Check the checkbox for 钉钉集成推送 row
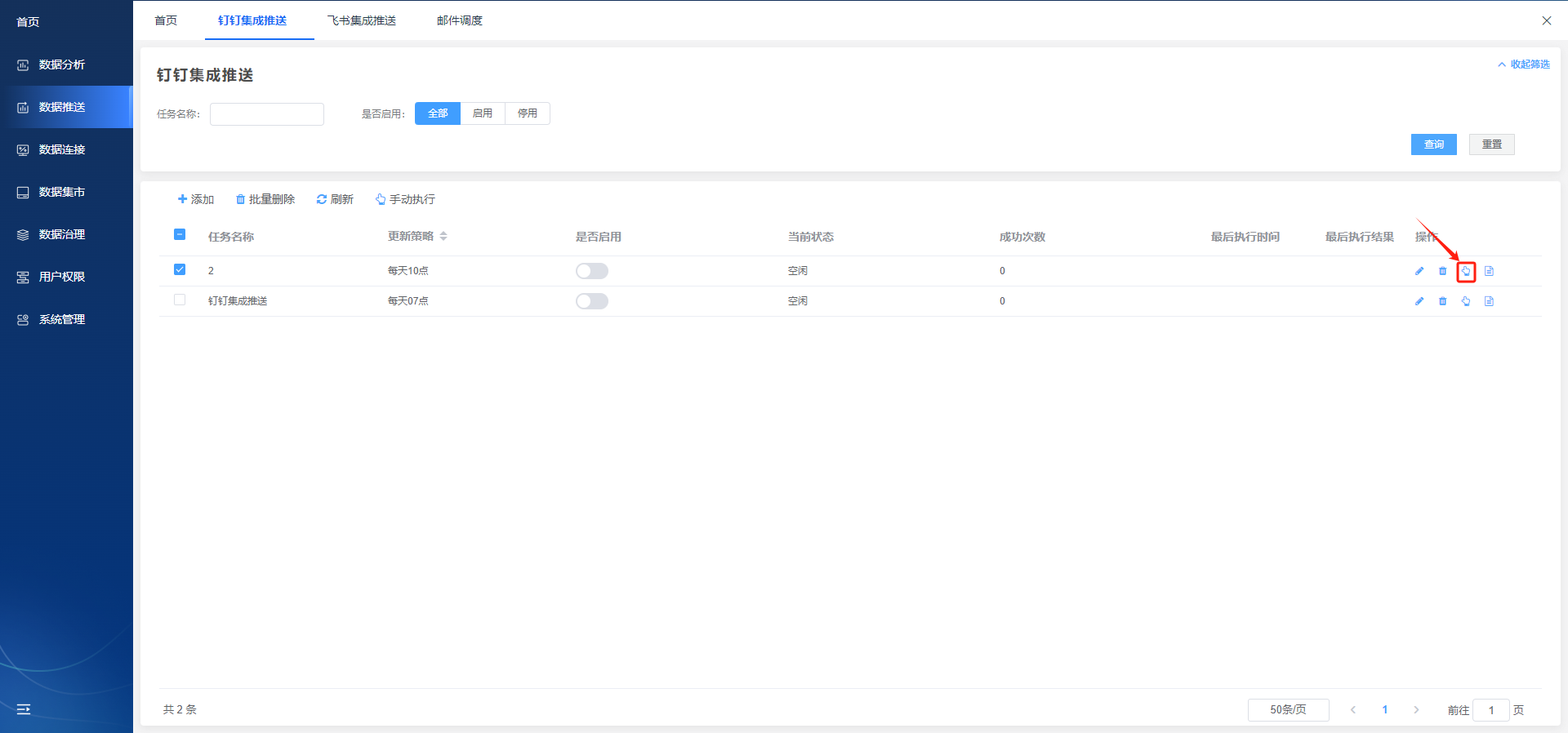 (x=180, y=300)
